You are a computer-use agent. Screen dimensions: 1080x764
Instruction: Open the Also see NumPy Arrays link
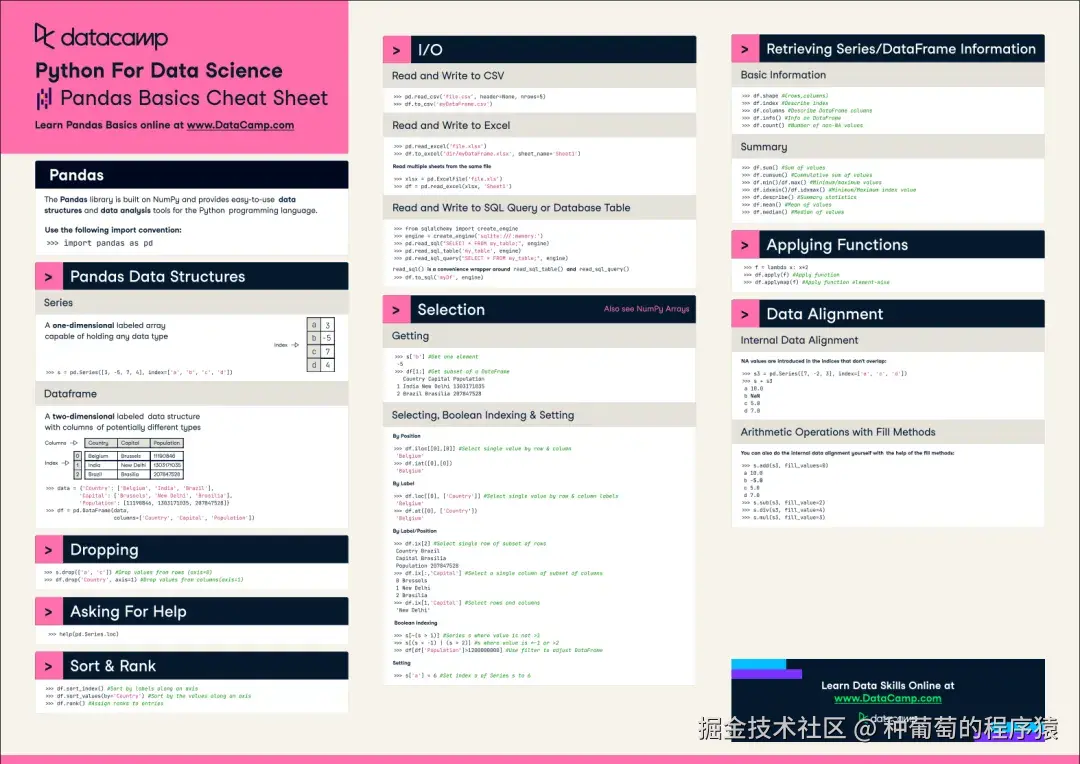[646, 309]
